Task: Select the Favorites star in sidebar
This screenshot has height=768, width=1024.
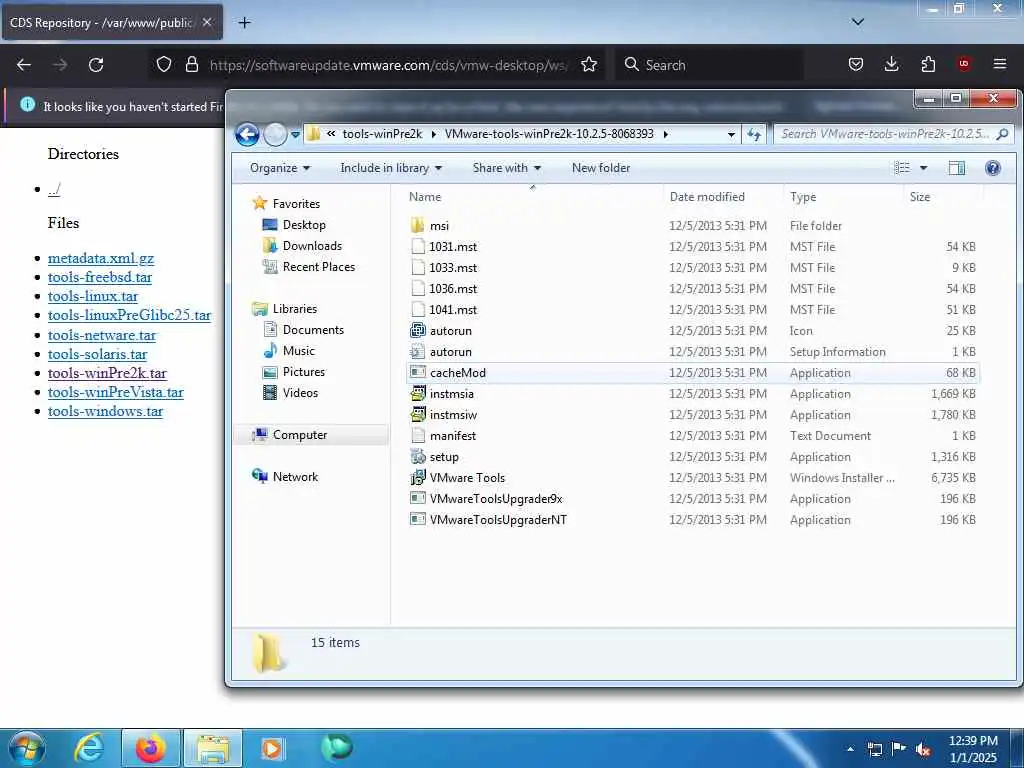Action: click(x=260, y=203)
